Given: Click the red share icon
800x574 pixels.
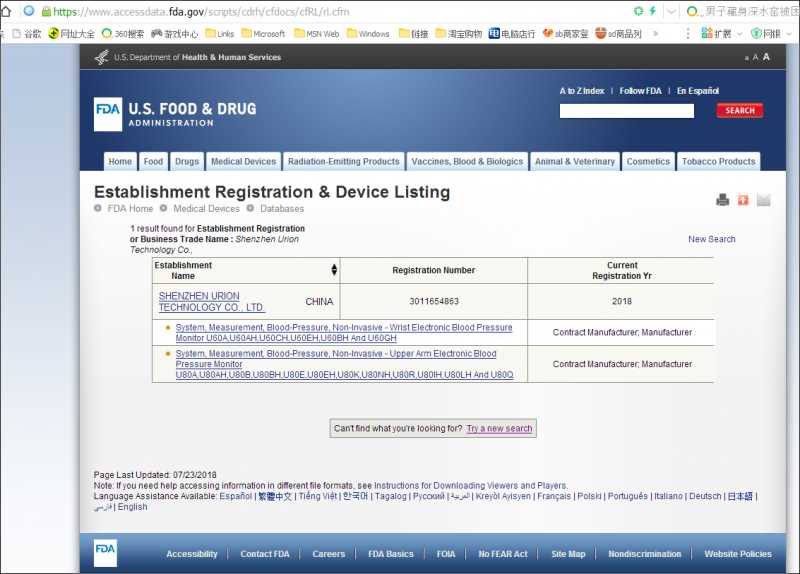Looking at the screenshot, I should coord(743,200).
